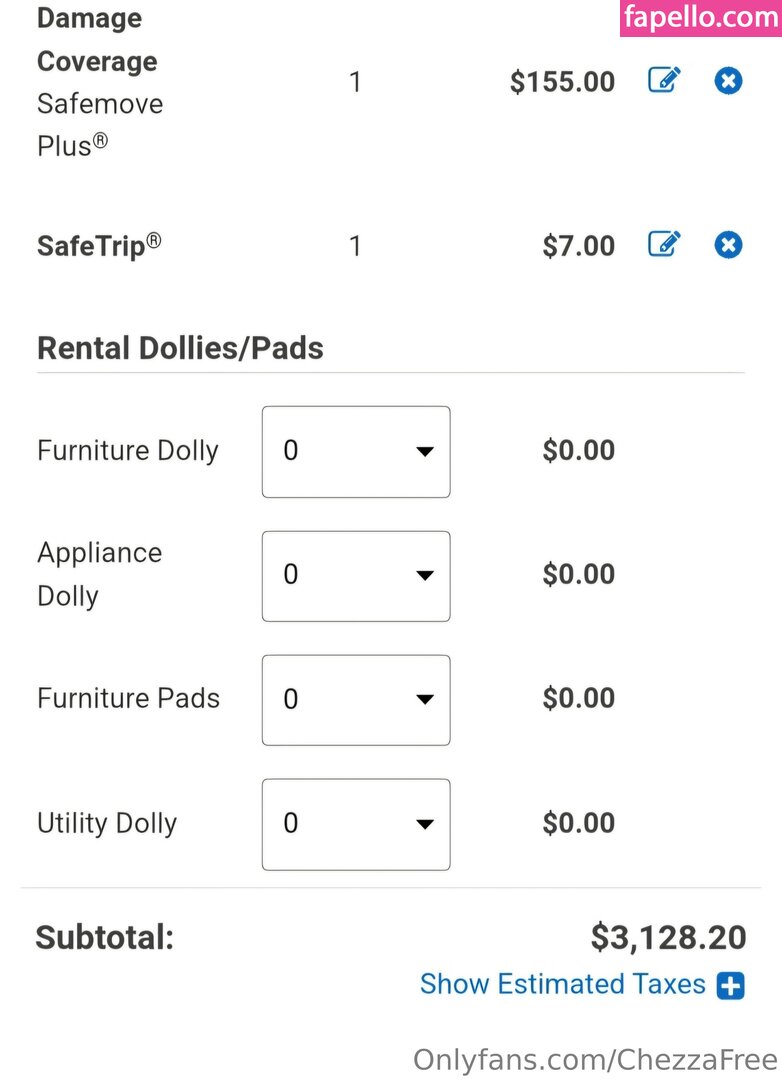
Task: Click the Subtotal label
Action: tap(104, 938)
